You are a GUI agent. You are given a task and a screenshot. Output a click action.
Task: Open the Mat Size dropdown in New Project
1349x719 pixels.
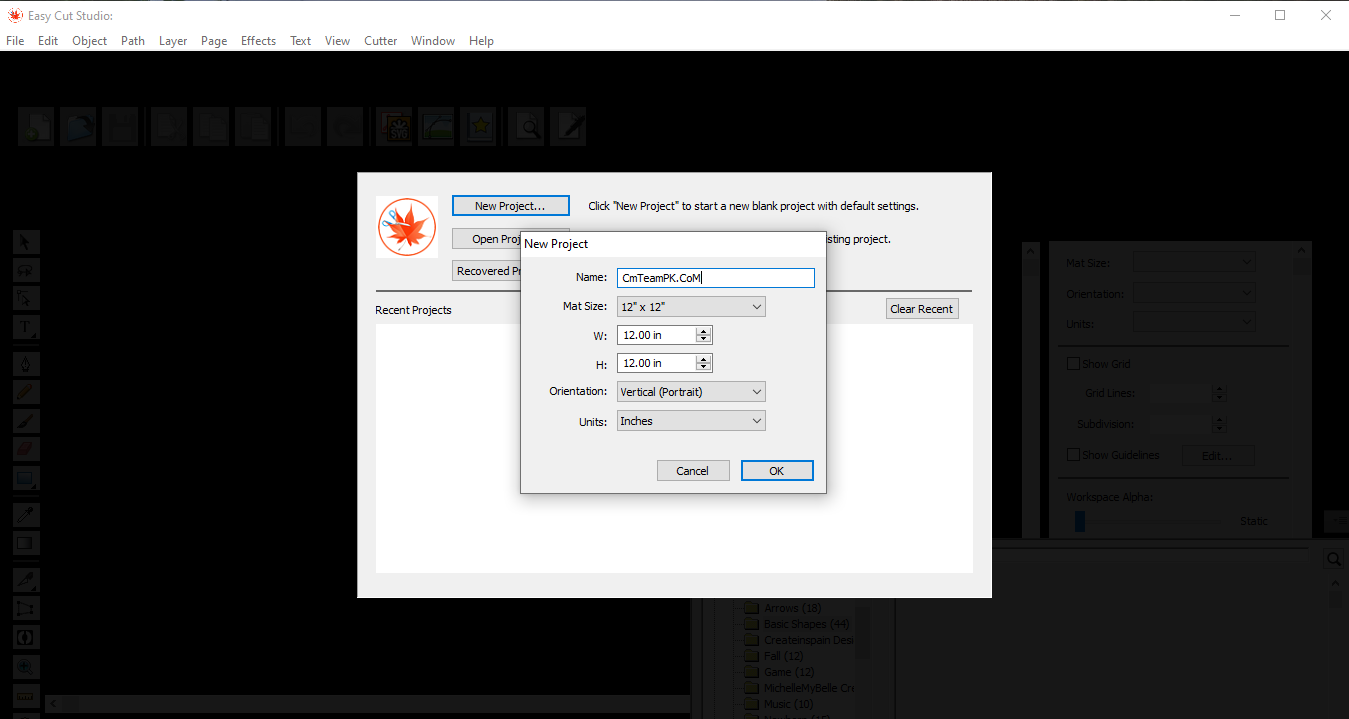click(691, 307)
